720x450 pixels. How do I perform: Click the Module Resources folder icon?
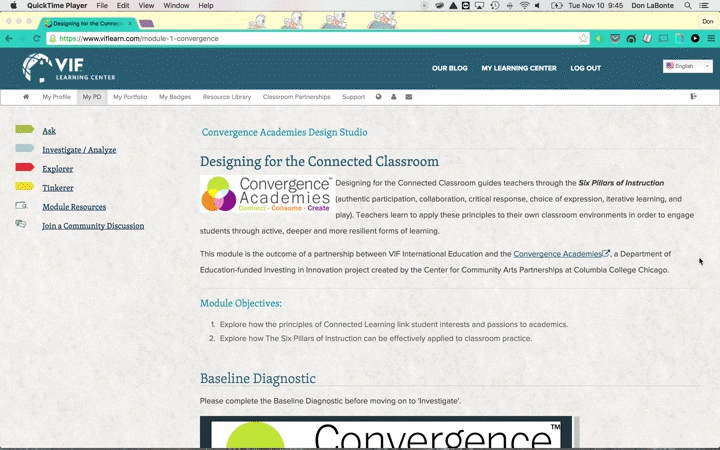(21, 206)
